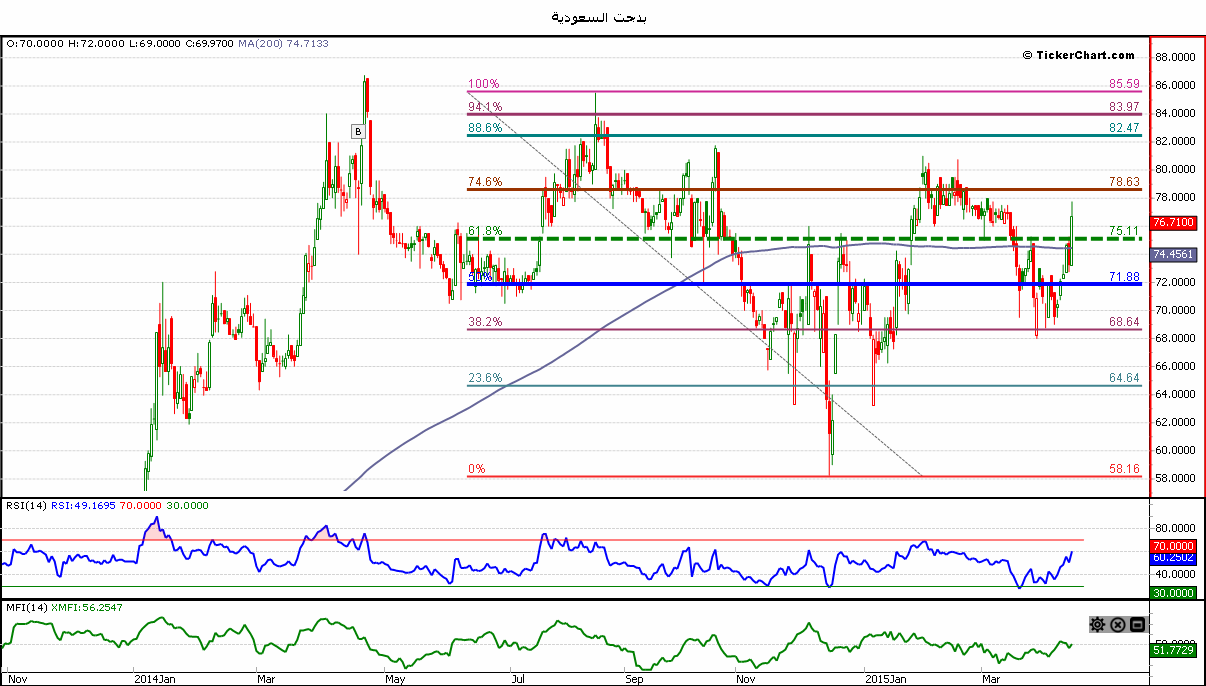
Task: Click the 85.59 Fibonacci price label
Action: [1124, 85]
